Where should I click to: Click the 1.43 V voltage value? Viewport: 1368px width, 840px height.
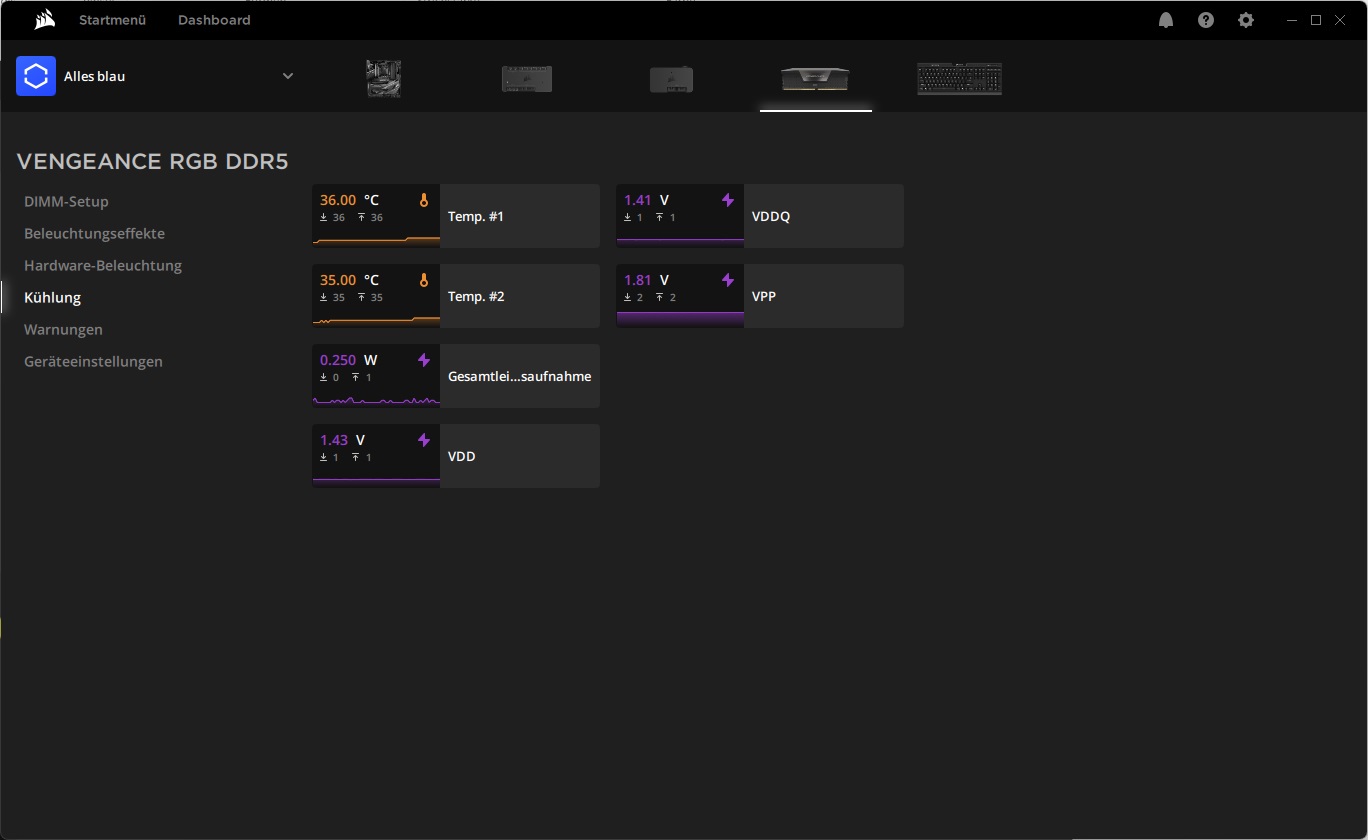tap(342, 440)
